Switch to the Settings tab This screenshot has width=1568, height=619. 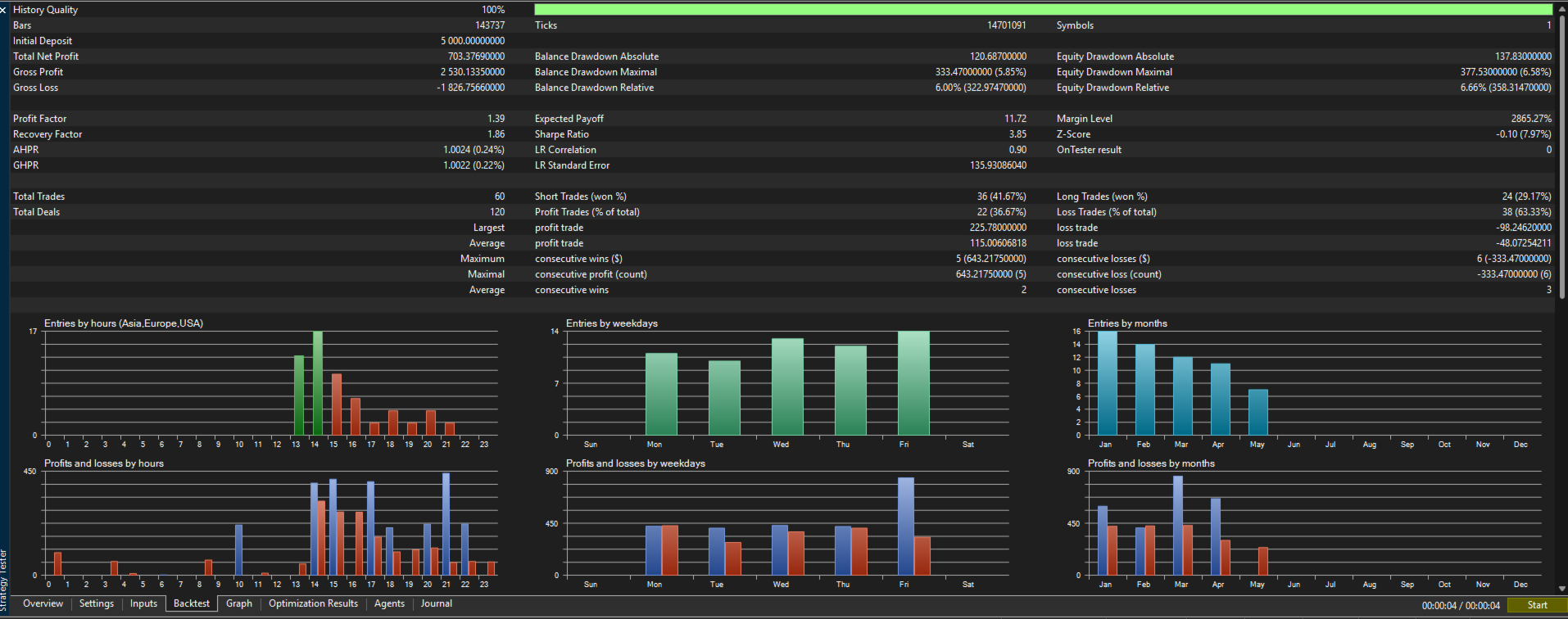(97, 603)
